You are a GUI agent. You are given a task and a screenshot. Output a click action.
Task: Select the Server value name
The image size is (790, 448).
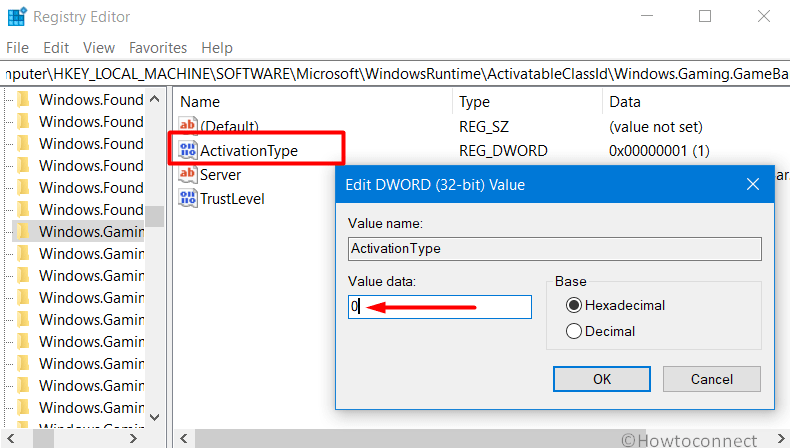coord(221,175)
